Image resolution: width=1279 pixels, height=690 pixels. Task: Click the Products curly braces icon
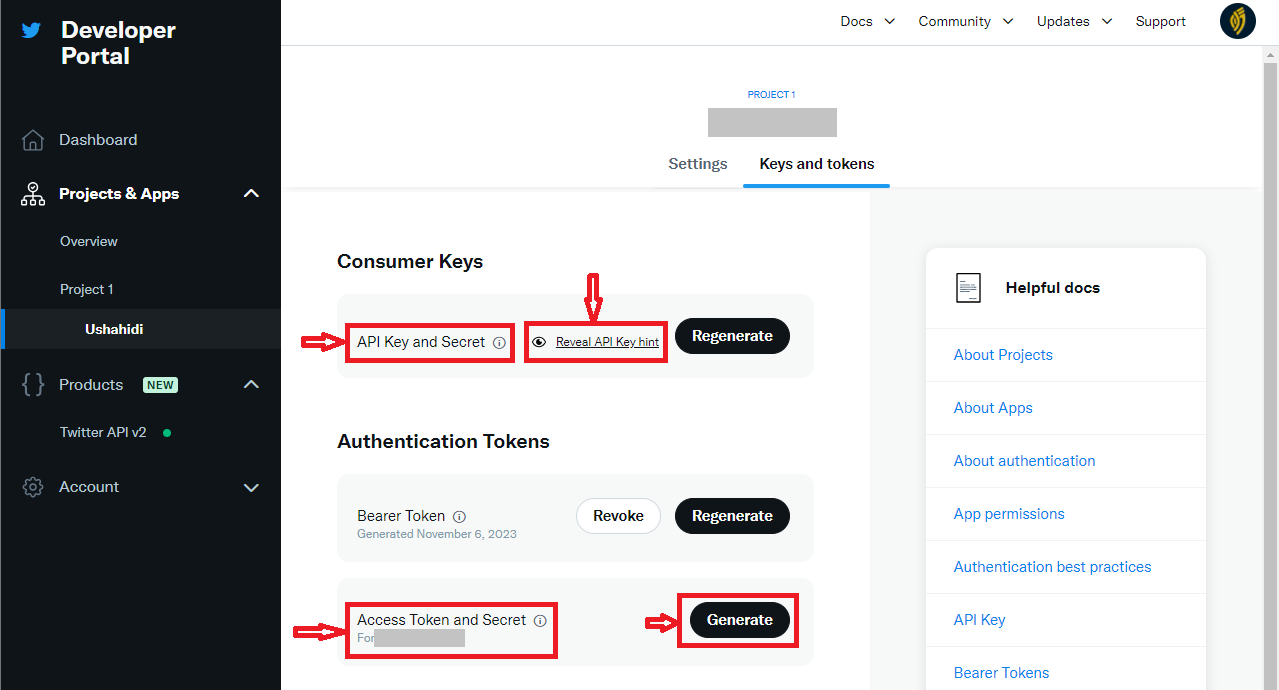click(33, 385)
